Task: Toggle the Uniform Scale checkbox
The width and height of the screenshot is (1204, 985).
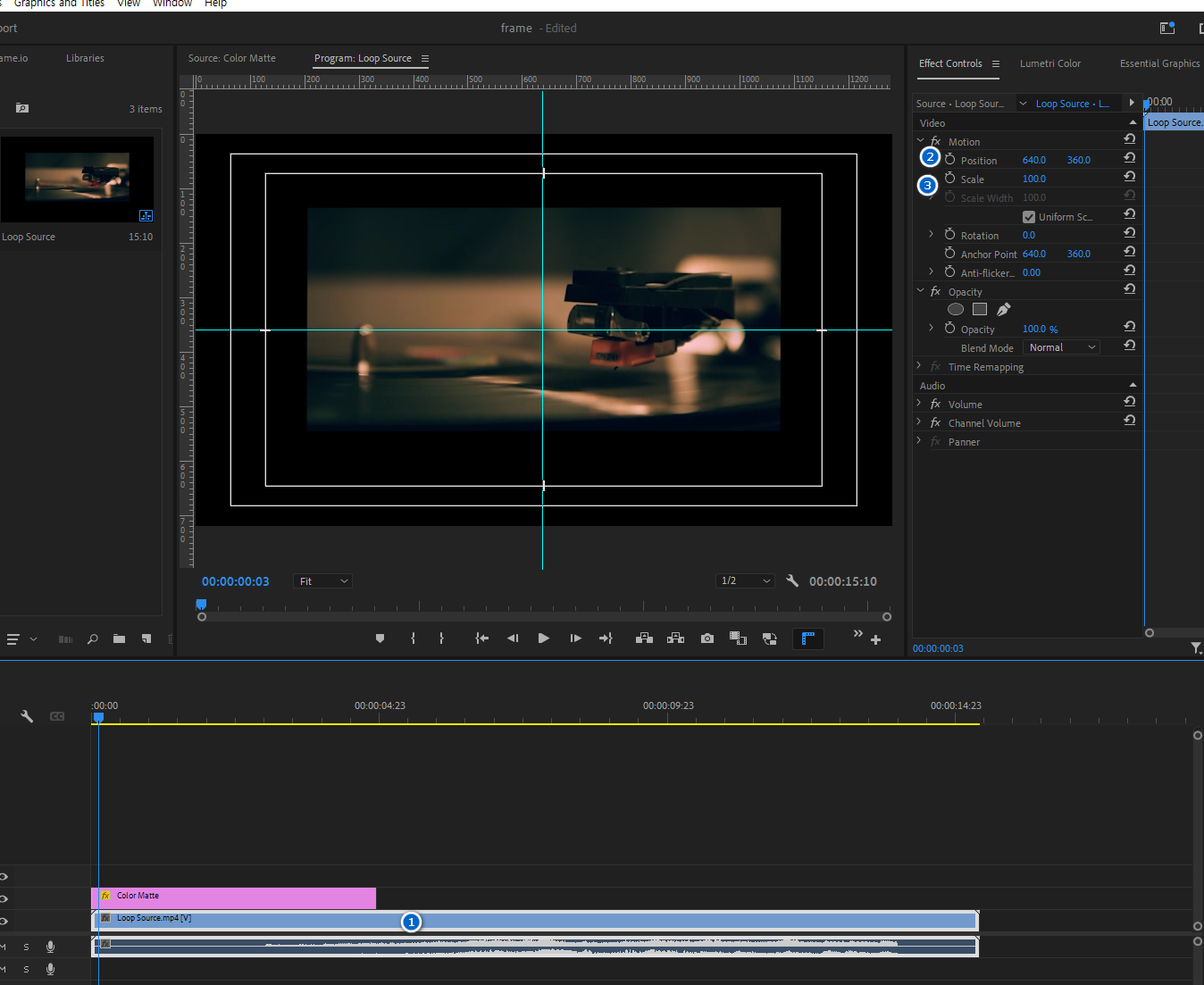Action: pos(1029,217)
